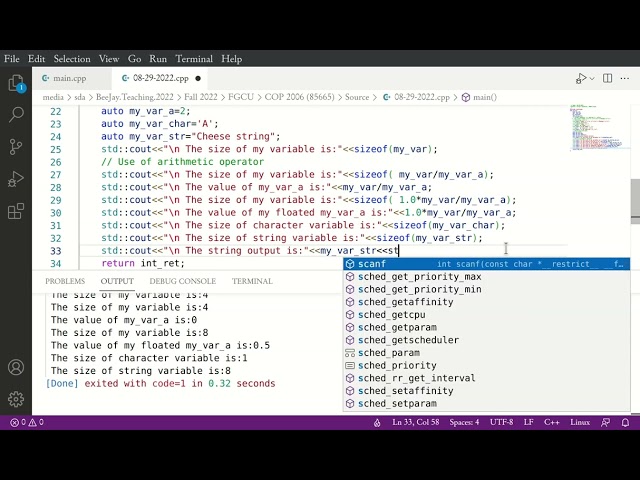Screen dimensions: 640x480
Task: Click the 08-29-2022.cpp breadcrumb item
Action: pyautogui.click(x=417, y=97)
